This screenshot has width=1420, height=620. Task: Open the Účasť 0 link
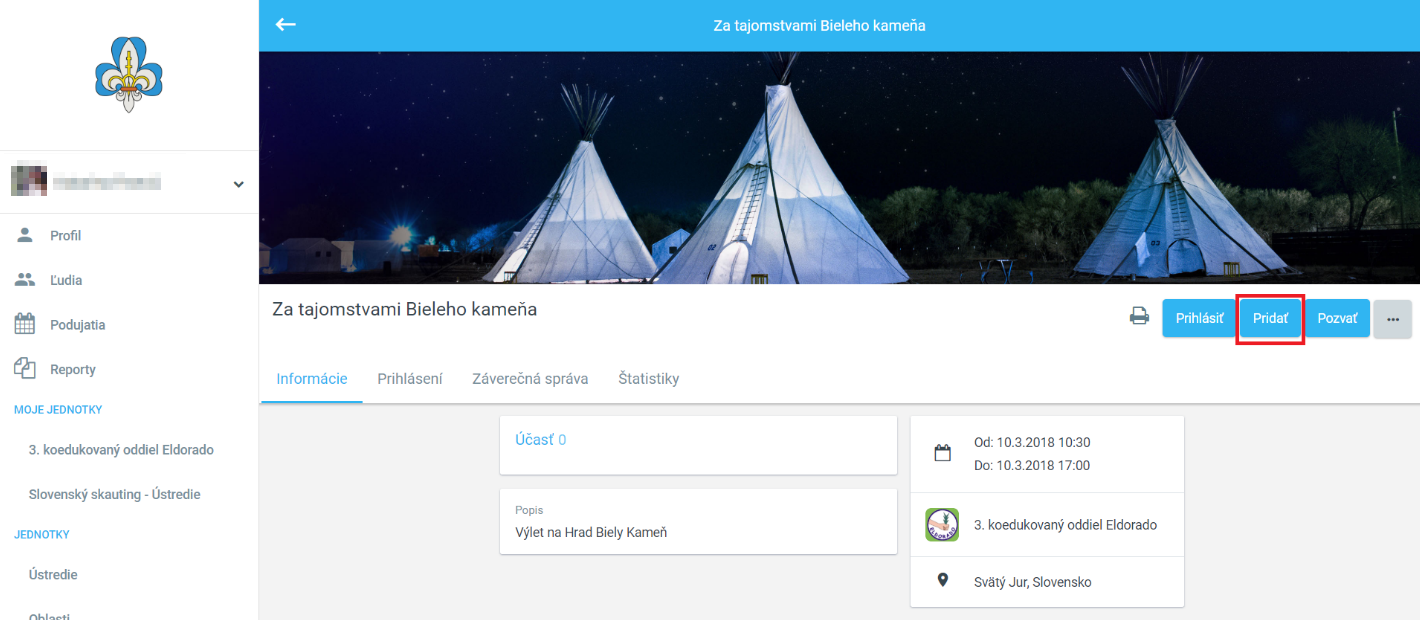click(540, 440)
